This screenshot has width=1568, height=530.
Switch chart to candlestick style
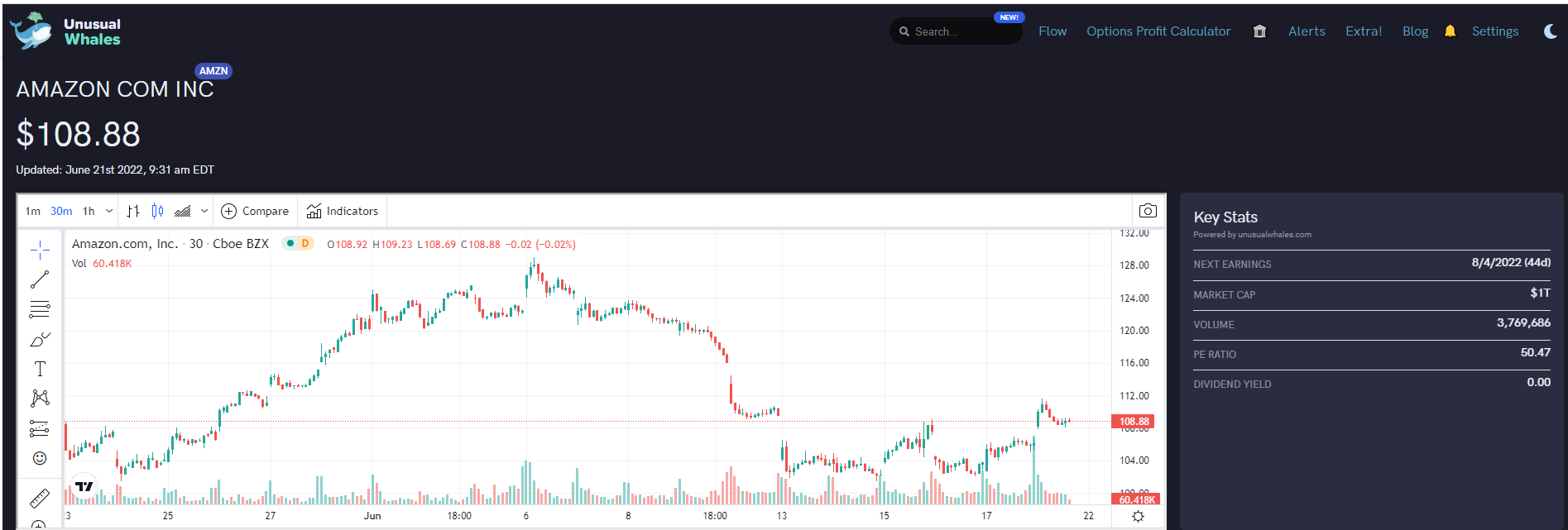coord(157,211)
